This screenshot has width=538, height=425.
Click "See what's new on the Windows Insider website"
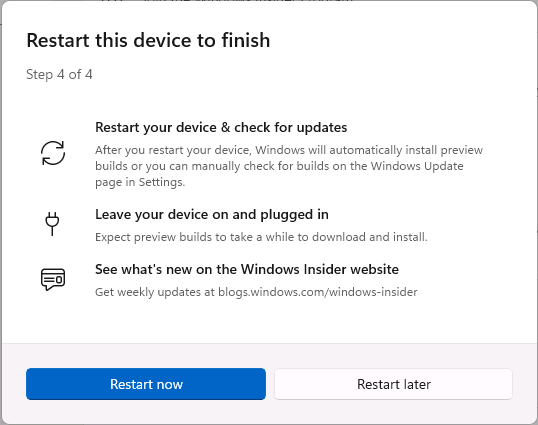(247, 269)
